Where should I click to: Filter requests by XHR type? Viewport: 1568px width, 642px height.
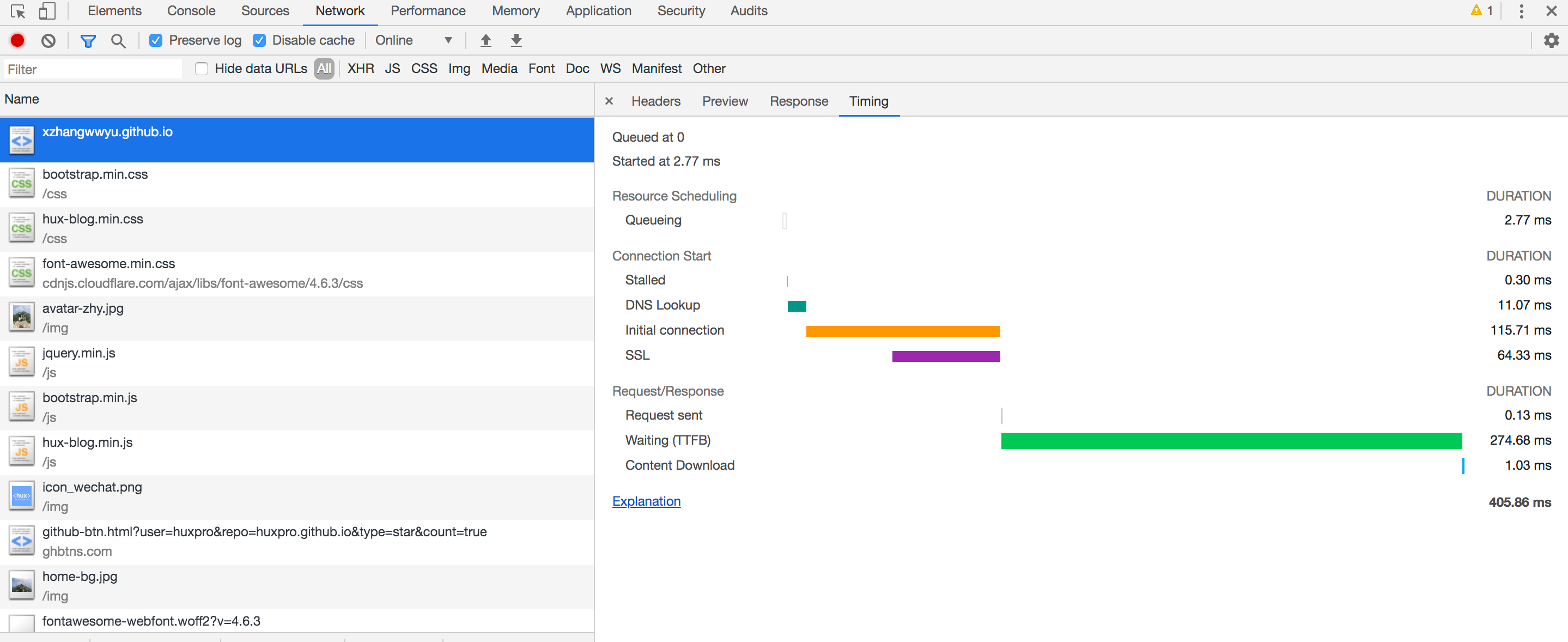click(360, 68)
